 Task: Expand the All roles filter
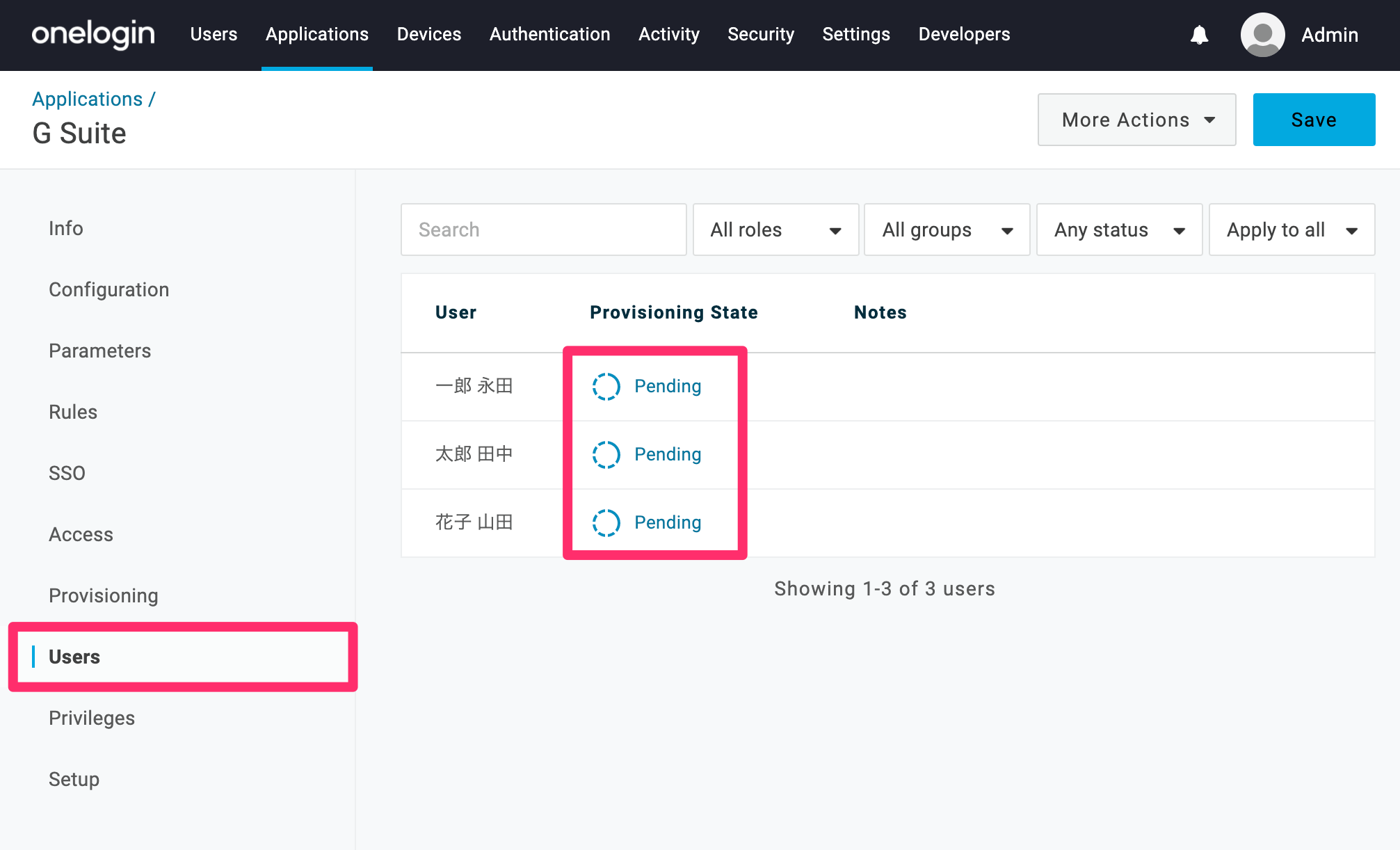[x=776, y=230]
